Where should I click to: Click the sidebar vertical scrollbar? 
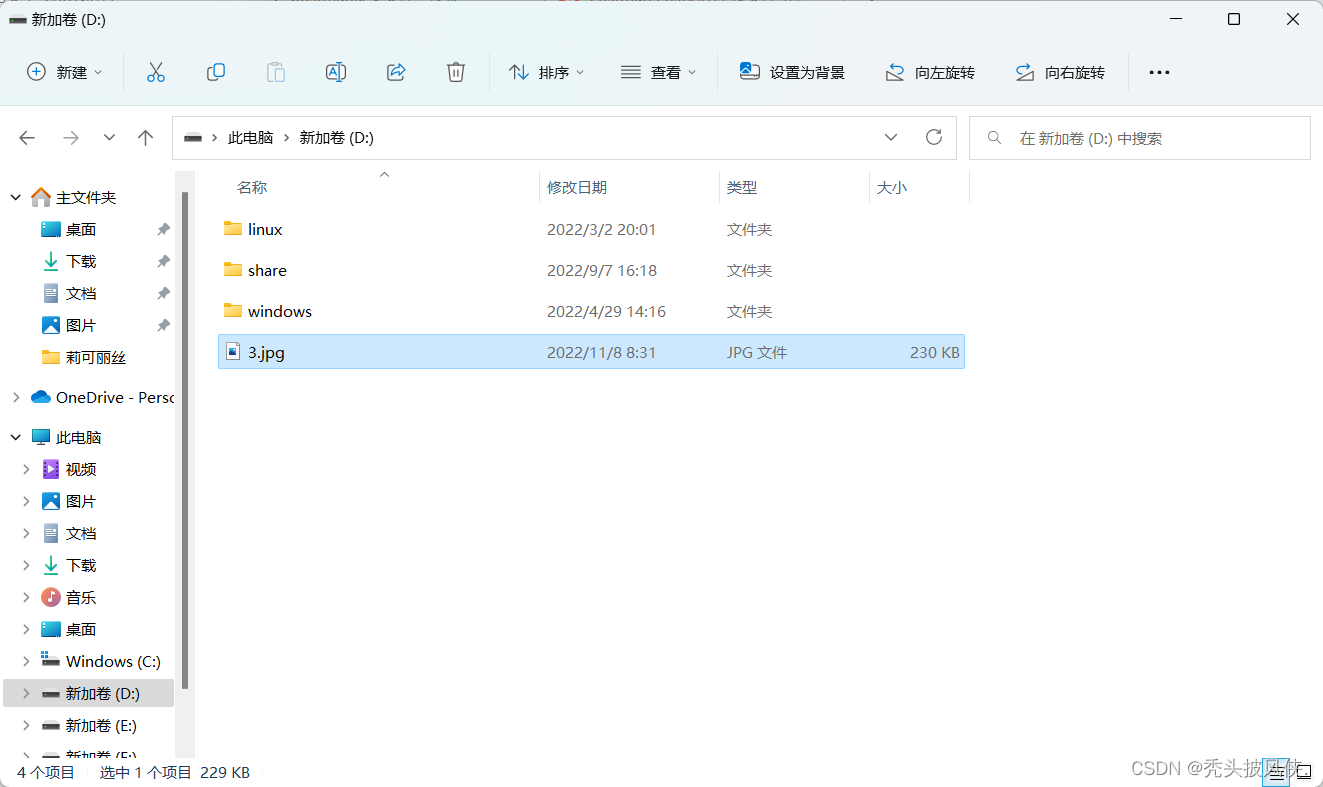pyautogui.click(x=185, y=438)
